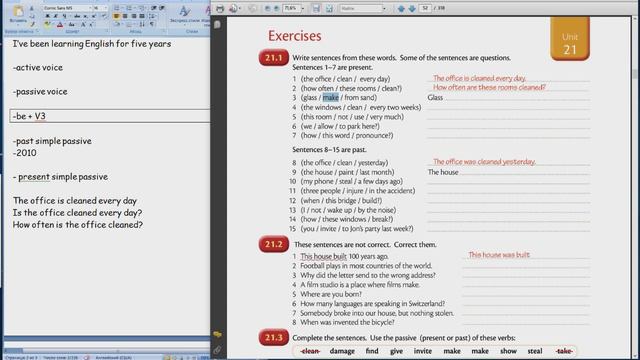The width and height of the screenshot is (640, 360).
Task: Click the word count in Word status bar
Action: pyautogui.click(x=60, y=358)
